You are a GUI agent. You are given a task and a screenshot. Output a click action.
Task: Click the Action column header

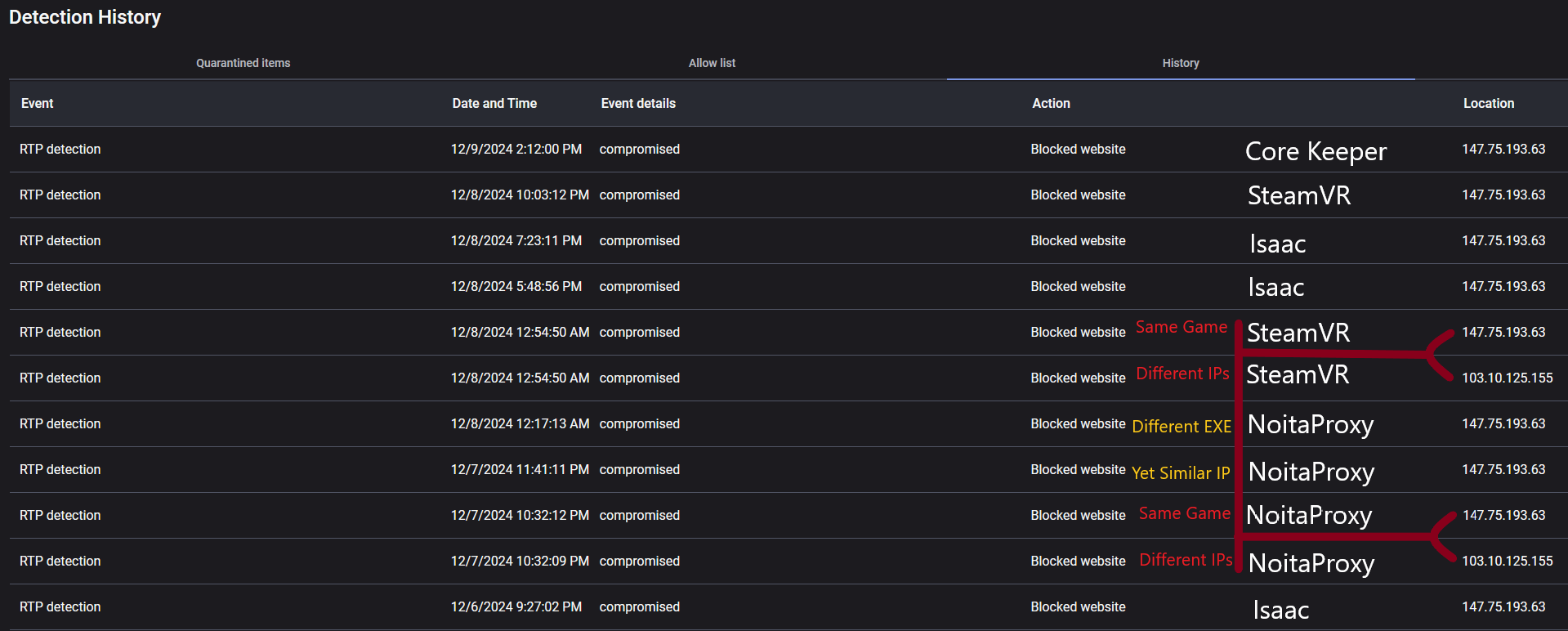(1051, 103)
